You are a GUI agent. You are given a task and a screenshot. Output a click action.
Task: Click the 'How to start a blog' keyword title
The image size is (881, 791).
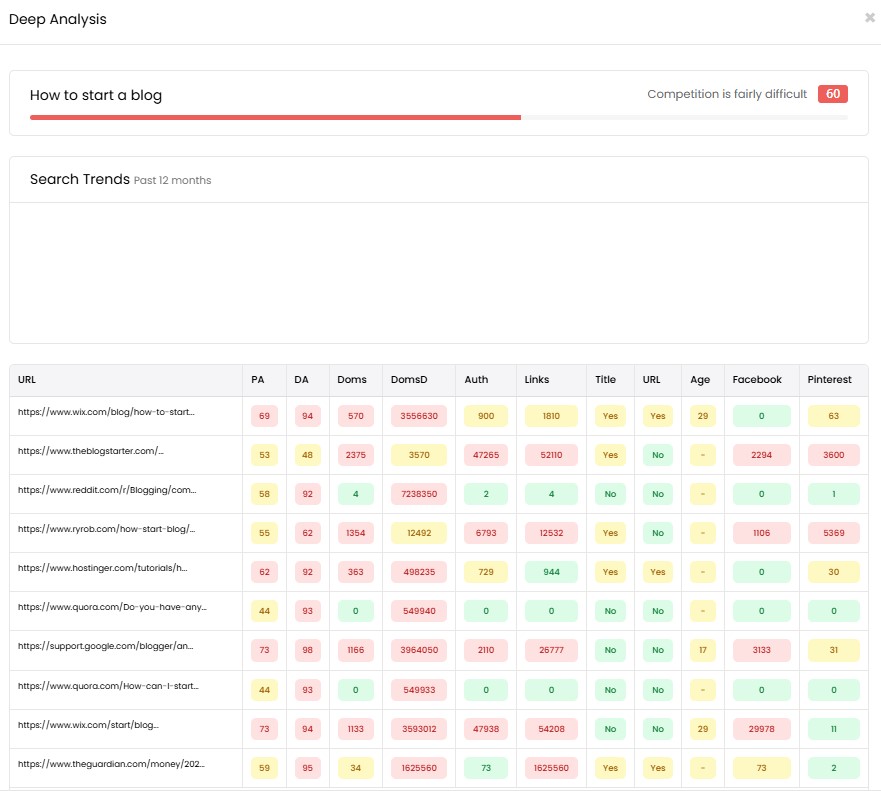coord(96,95)
